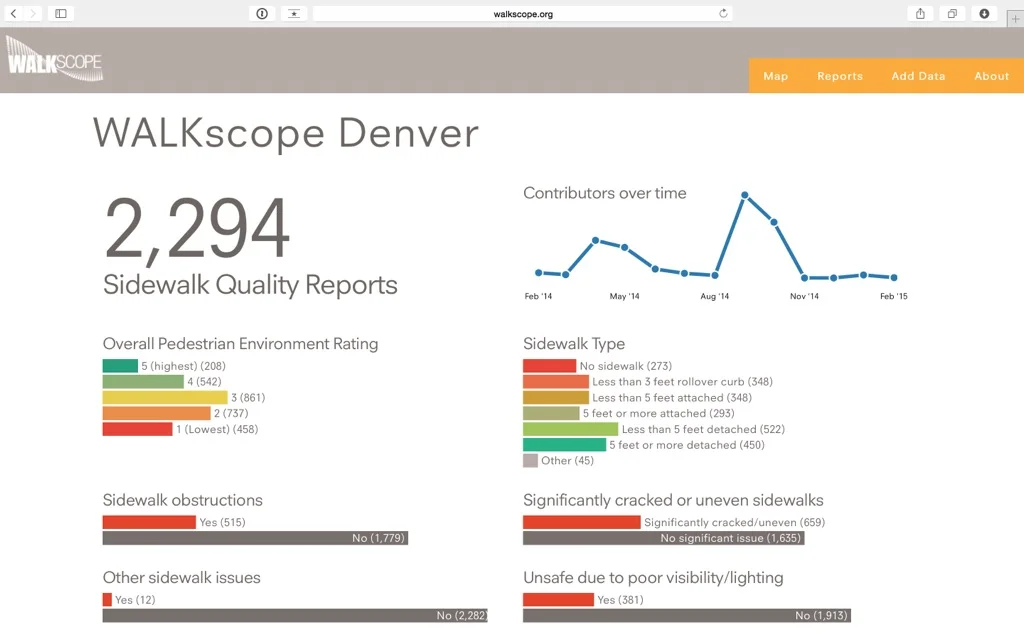Viewport: 1024px width, 640px height.
Task: Toggle the Safari sidebar icon
Action: click(x=61, y=13)
